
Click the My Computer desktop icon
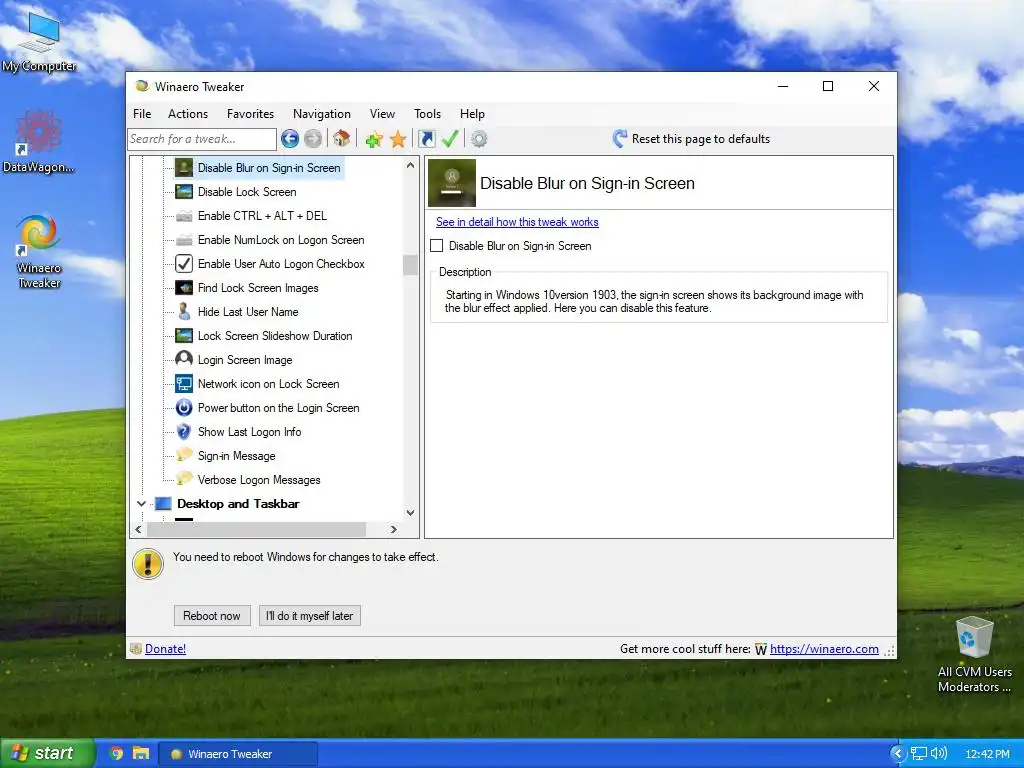click(x=39, y=42)
